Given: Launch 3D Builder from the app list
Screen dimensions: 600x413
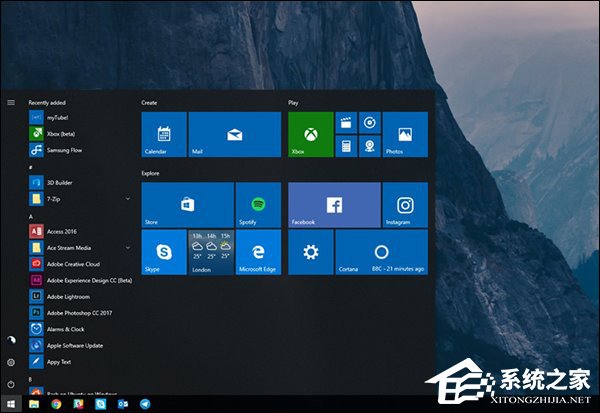Looking at the screenshot, I should click(80, 183).
